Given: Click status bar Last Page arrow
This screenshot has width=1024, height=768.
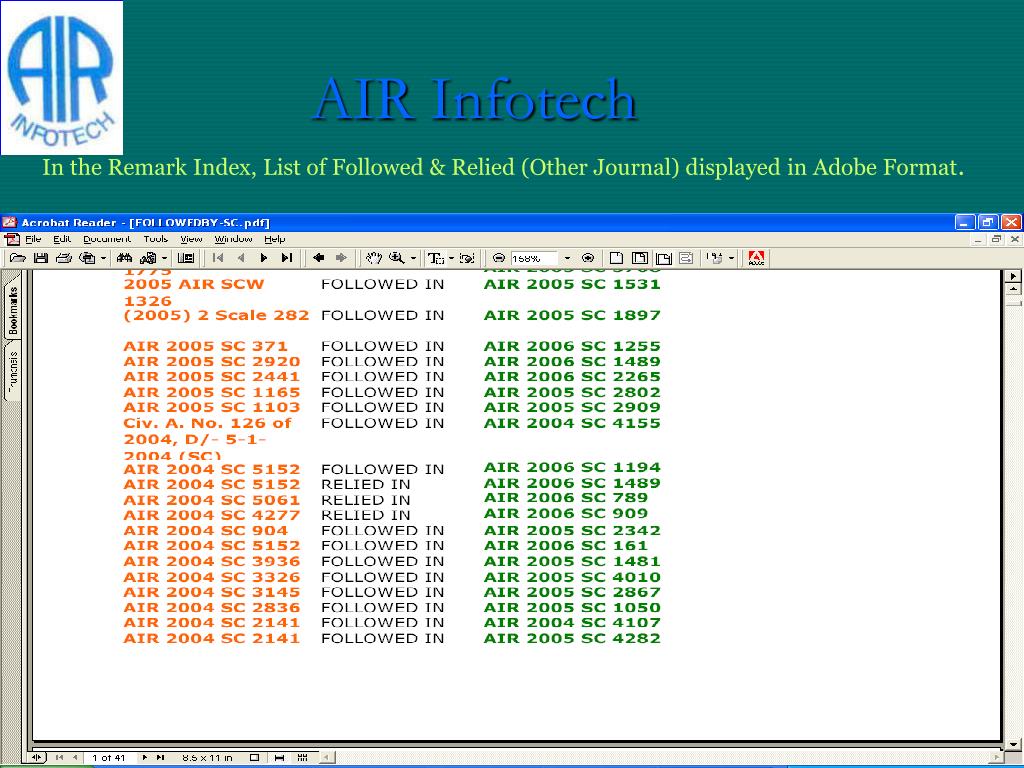Looking at the screenshot, I should click(x=160, y=758).
